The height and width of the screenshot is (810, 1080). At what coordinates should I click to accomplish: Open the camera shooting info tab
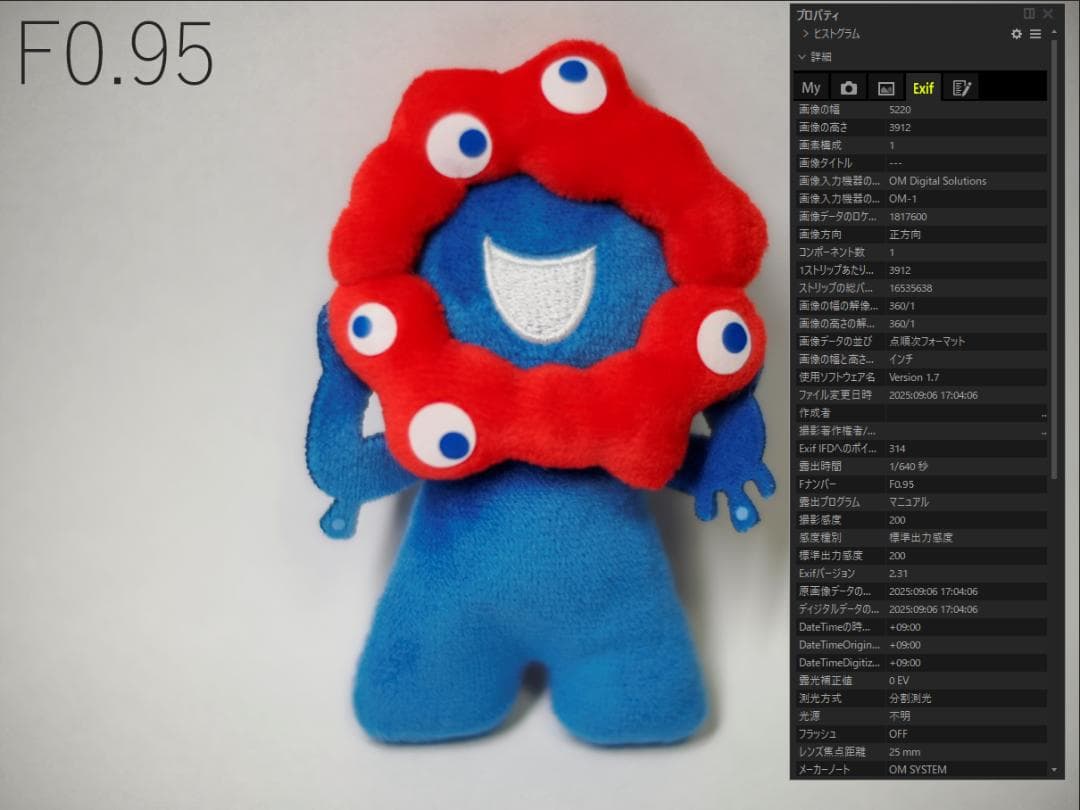848,88
